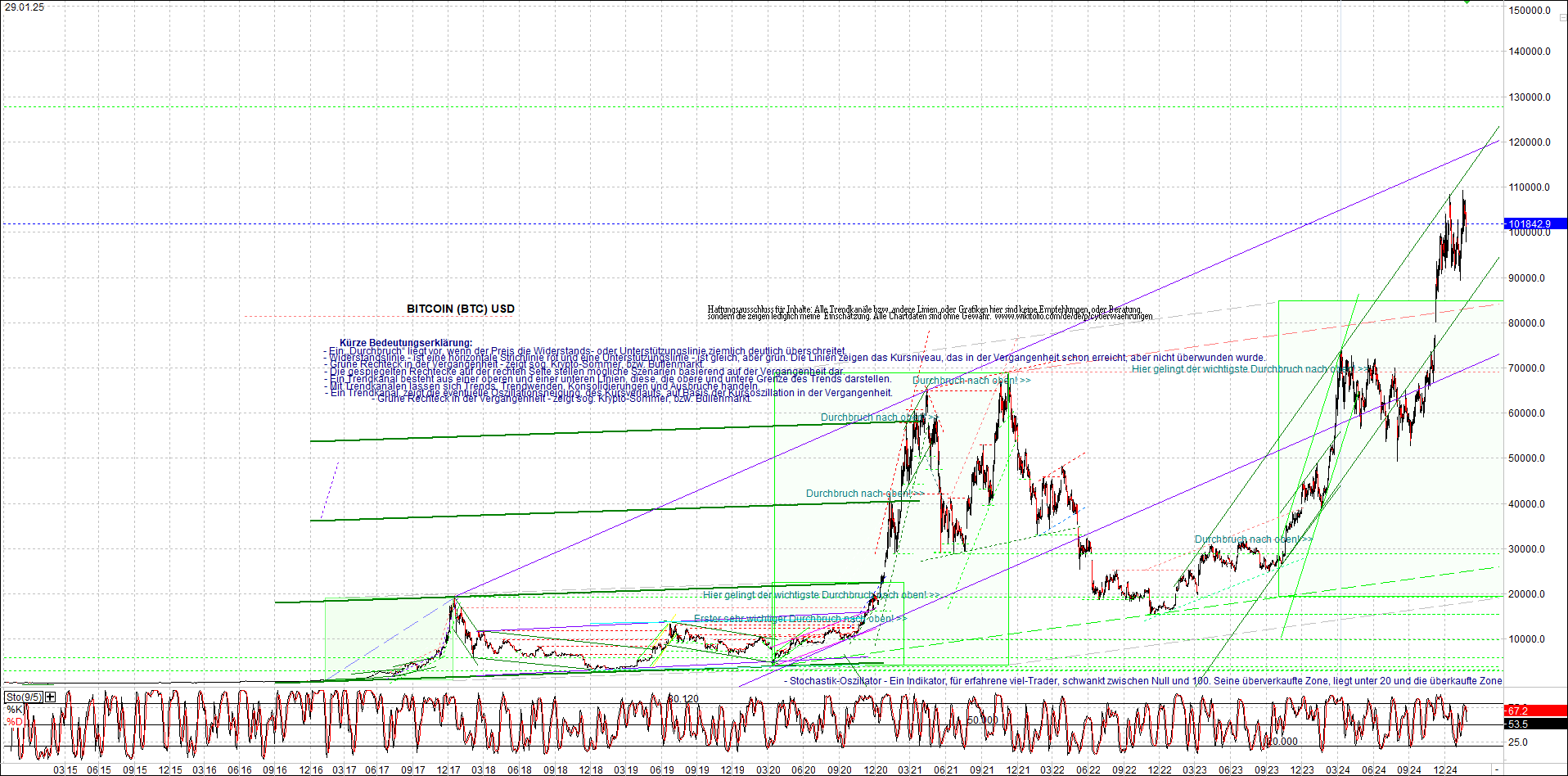Click the 30000.0 price axis label

coord(1527,549)
